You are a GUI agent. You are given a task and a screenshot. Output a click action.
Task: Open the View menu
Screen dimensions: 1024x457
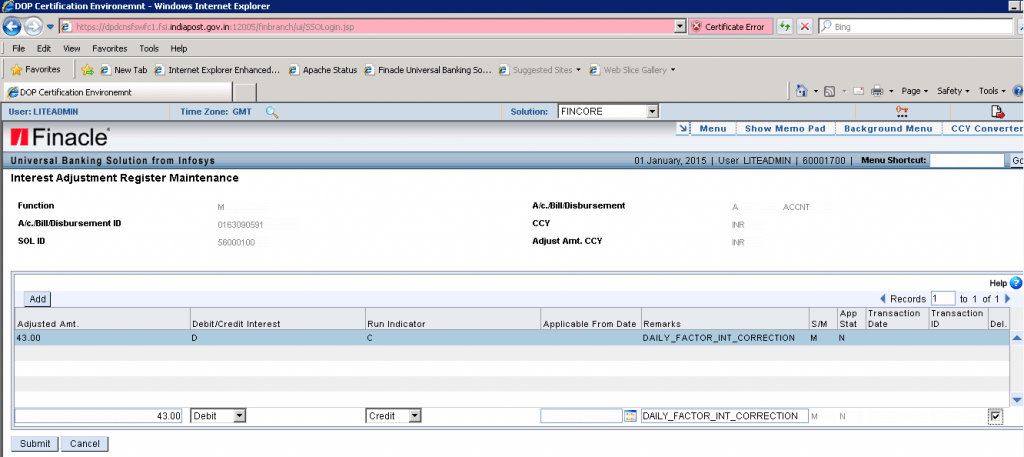71,48
